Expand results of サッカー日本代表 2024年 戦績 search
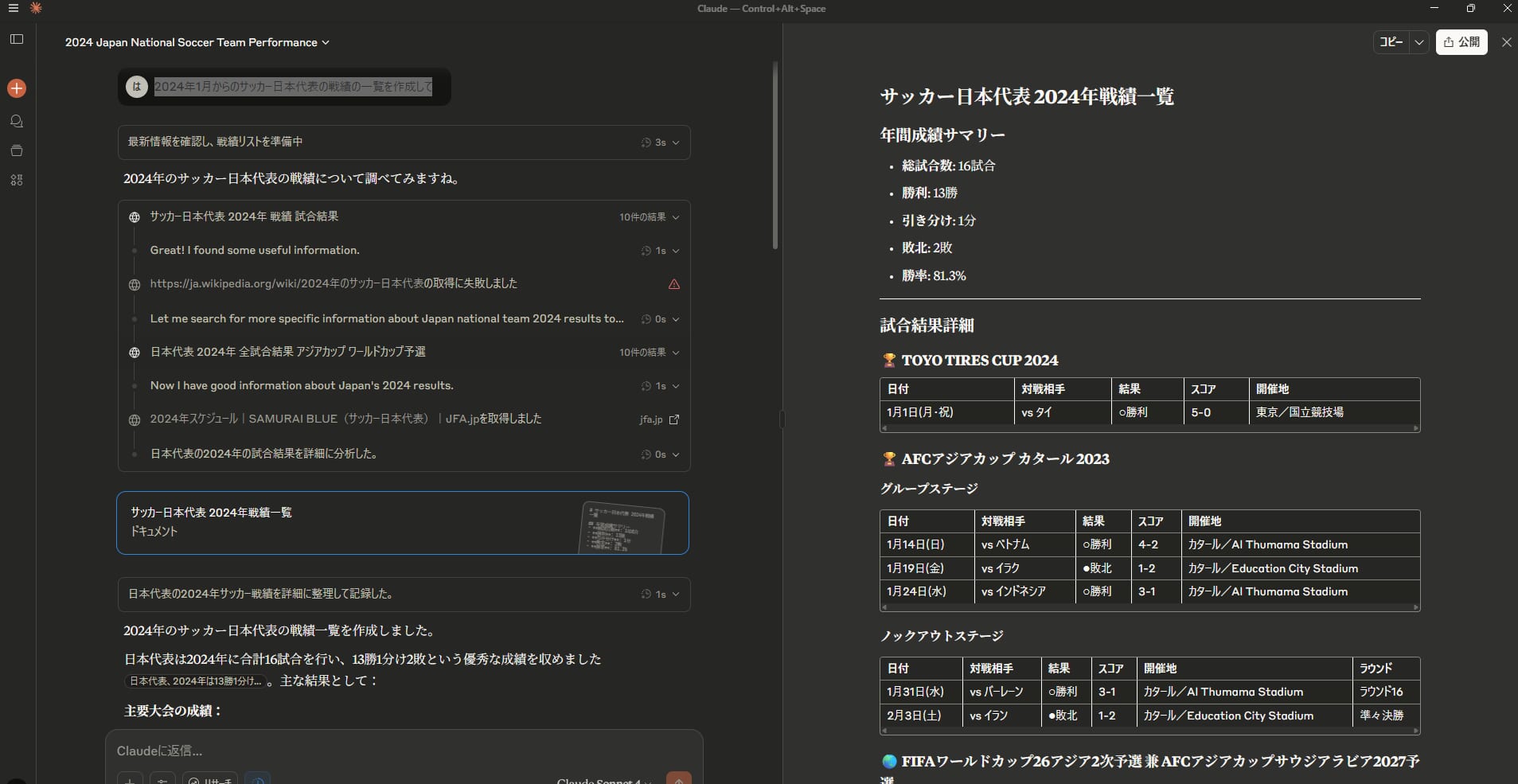 [650, 217]
